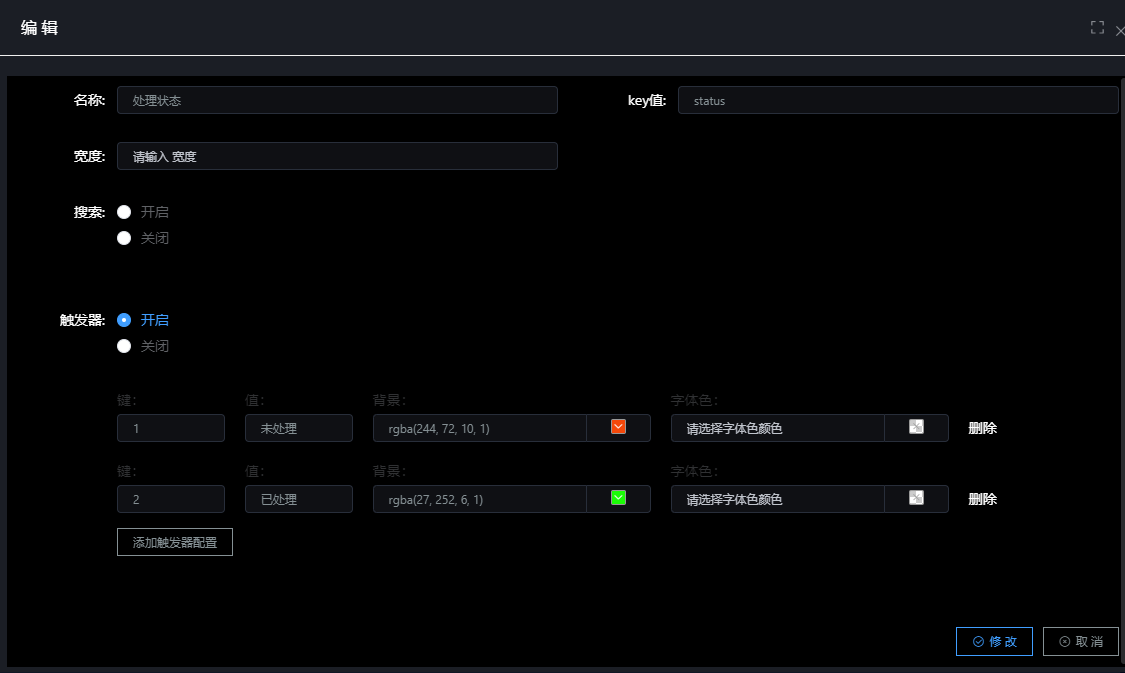Click the 添加触发器配置 button
The image size is (1125, 673).
[174, 541]
